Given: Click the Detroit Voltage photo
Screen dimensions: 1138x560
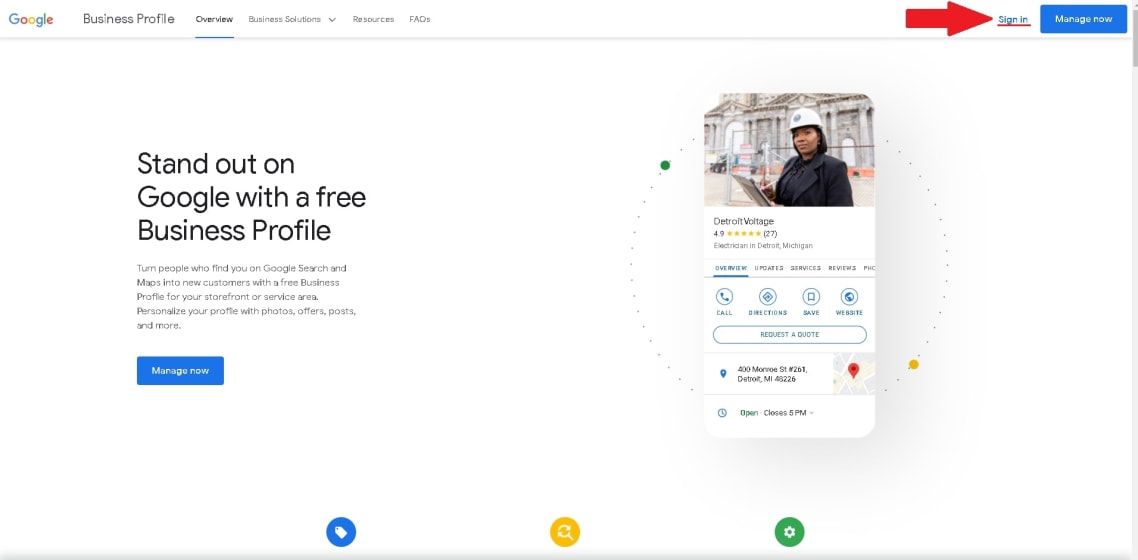Looking at the screenshot, I should pos(789,150).
